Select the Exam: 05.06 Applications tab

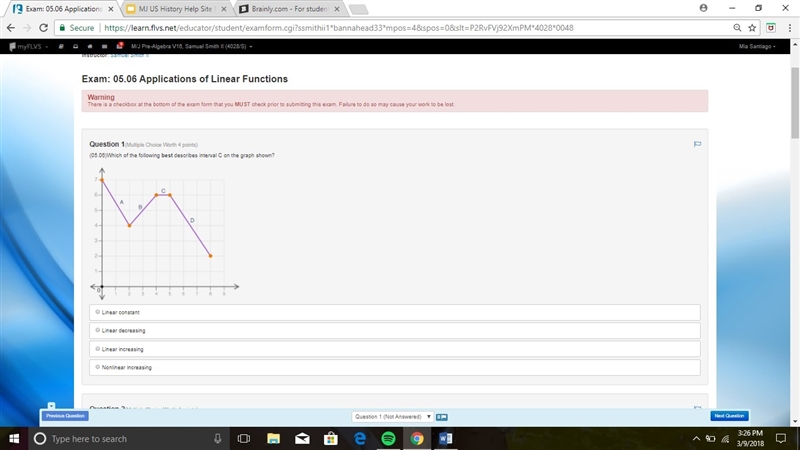click(63, 9)
